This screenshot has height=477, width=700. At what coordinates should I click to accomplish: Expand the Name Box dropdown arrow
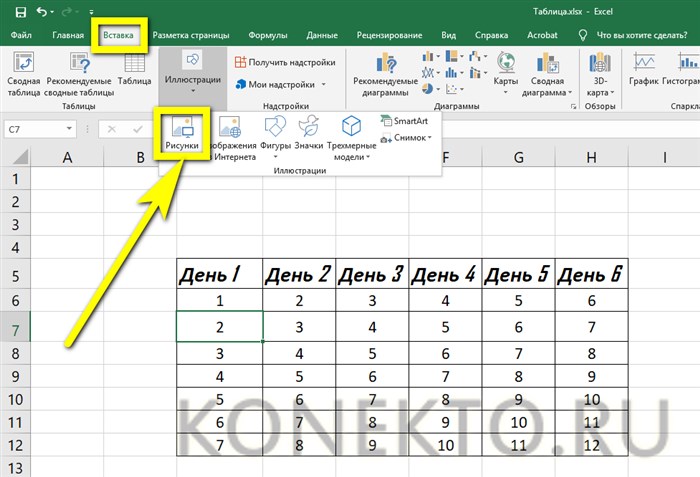(69, 129)
